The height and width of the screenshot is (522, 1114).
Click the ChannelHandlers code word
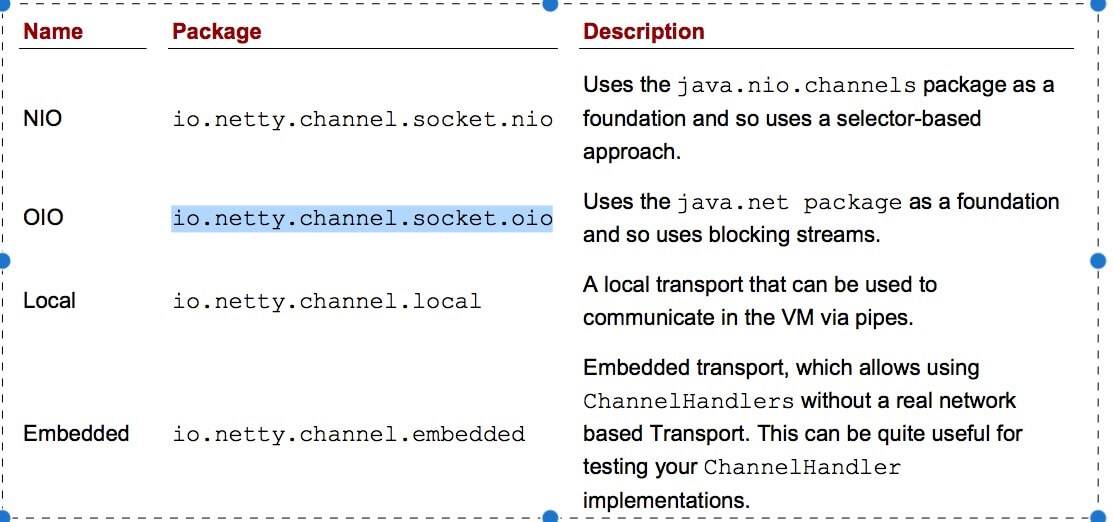(688, 401)
